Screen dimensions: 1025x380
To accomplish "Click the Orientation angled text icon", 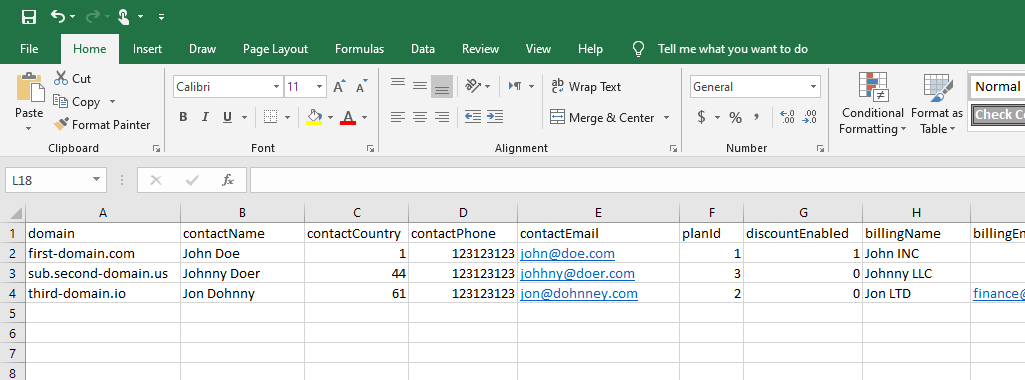I will pyautogui.click(x=473, y=86).
